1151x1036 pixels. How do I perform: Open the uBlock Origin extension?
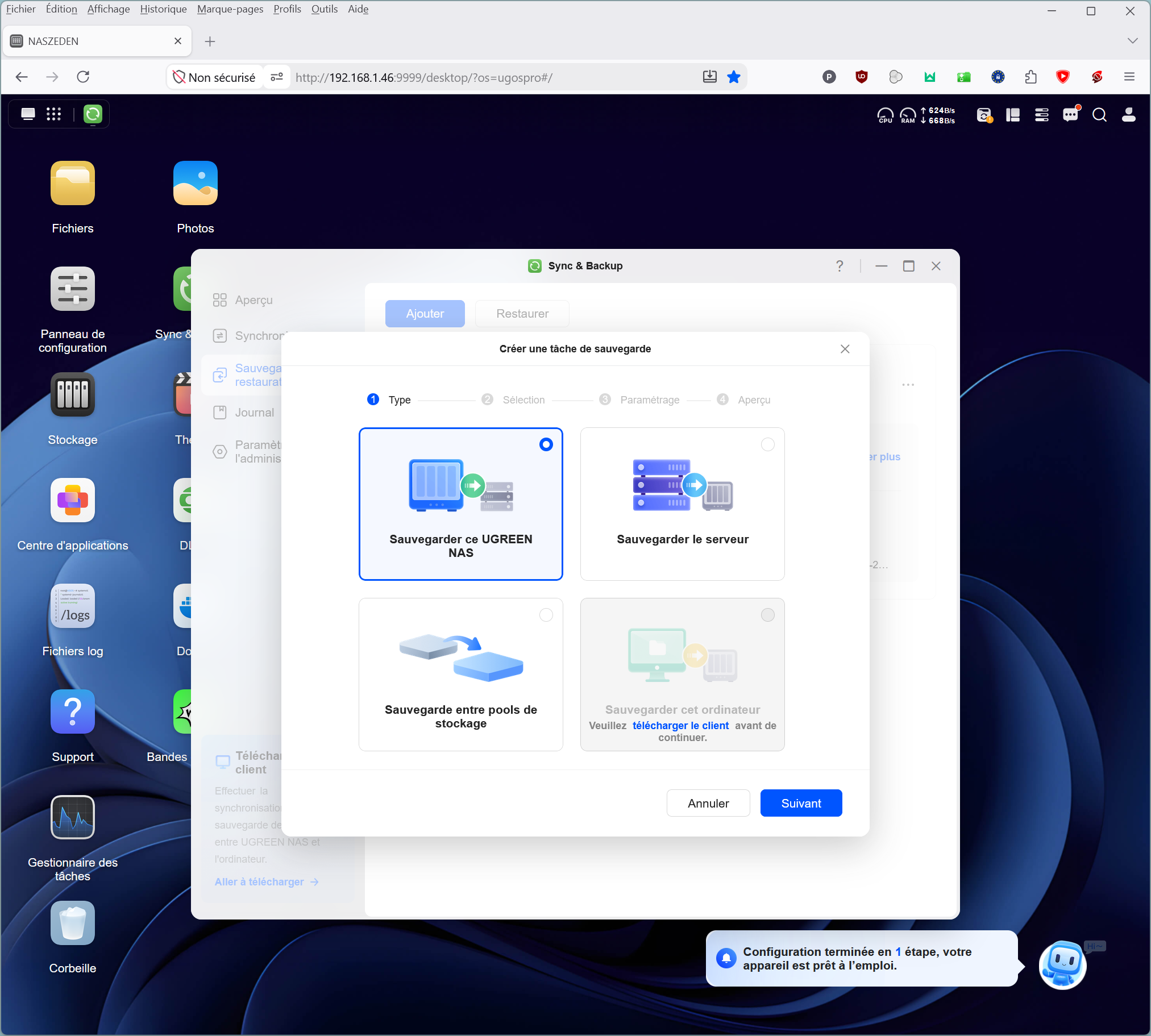click(862, 77)
